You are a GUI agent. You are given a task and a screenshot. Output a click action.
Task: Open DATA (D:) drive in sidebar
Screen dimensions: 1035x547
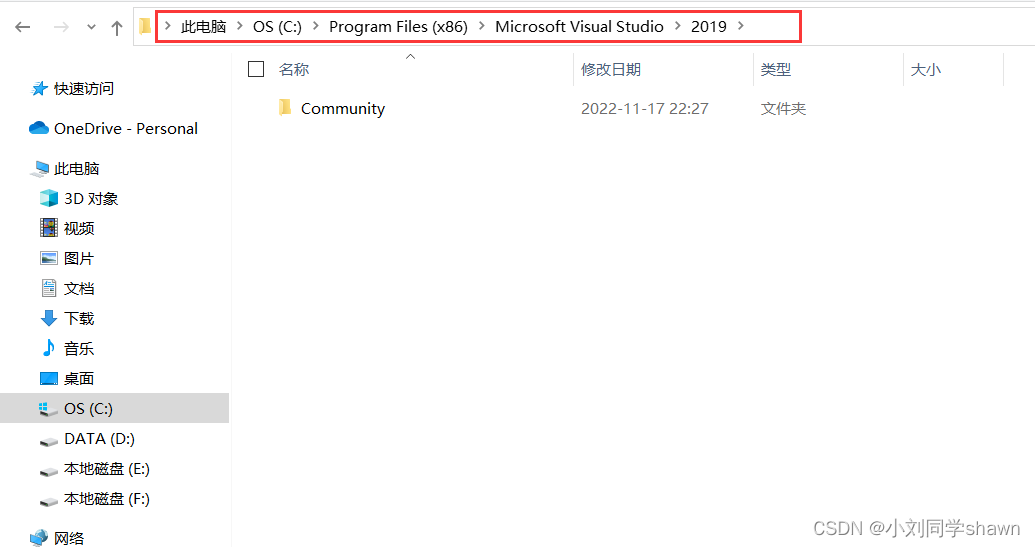pyautogui.click(x=99, y=439)
